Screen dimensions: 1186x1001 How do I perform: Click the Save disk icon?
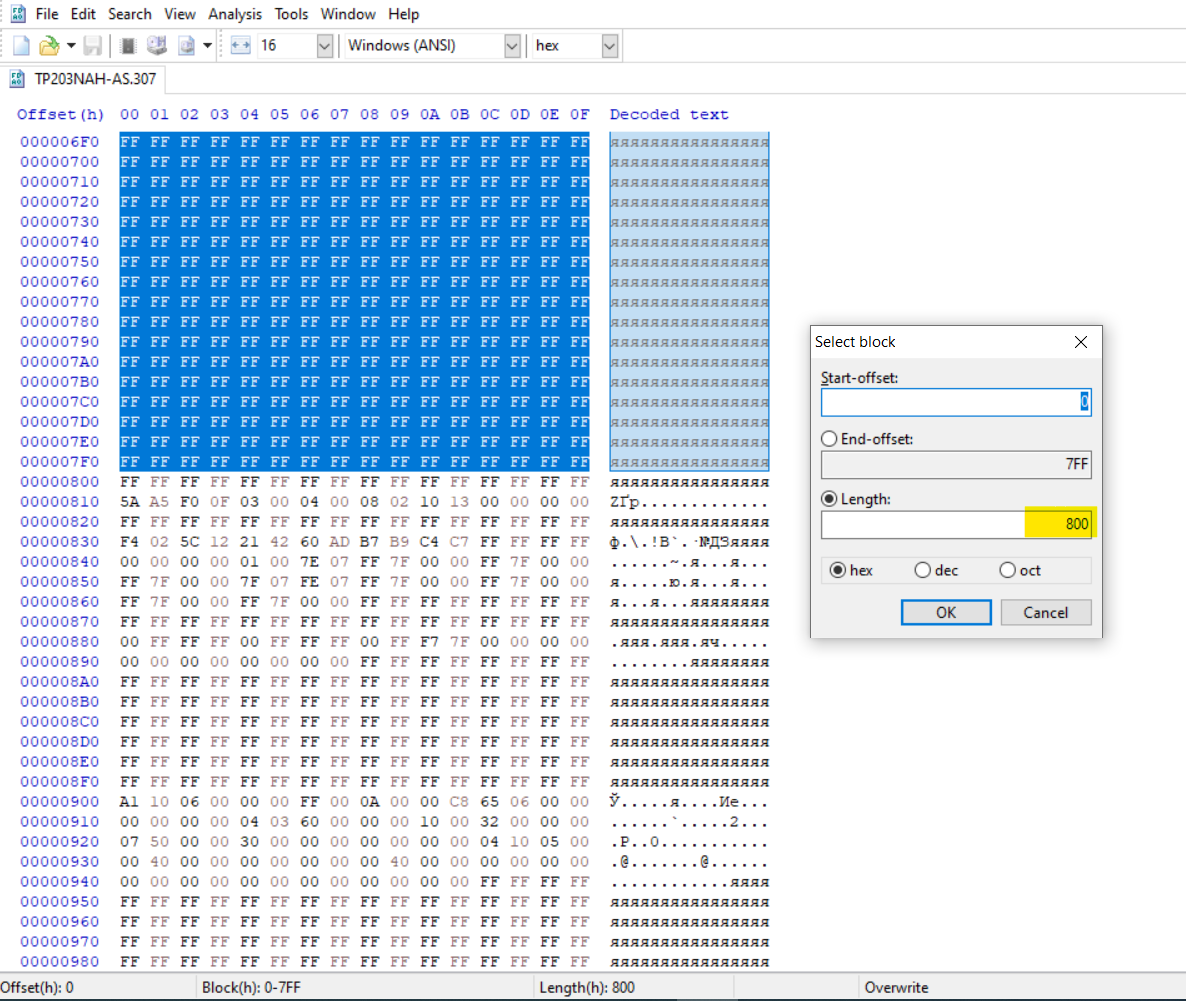(92, 46)
